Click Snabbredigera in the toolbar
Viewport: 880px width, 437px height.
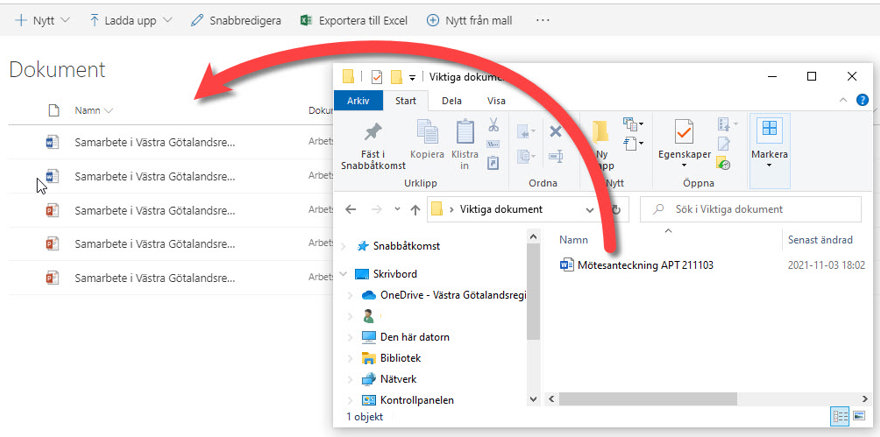(236, 20)
